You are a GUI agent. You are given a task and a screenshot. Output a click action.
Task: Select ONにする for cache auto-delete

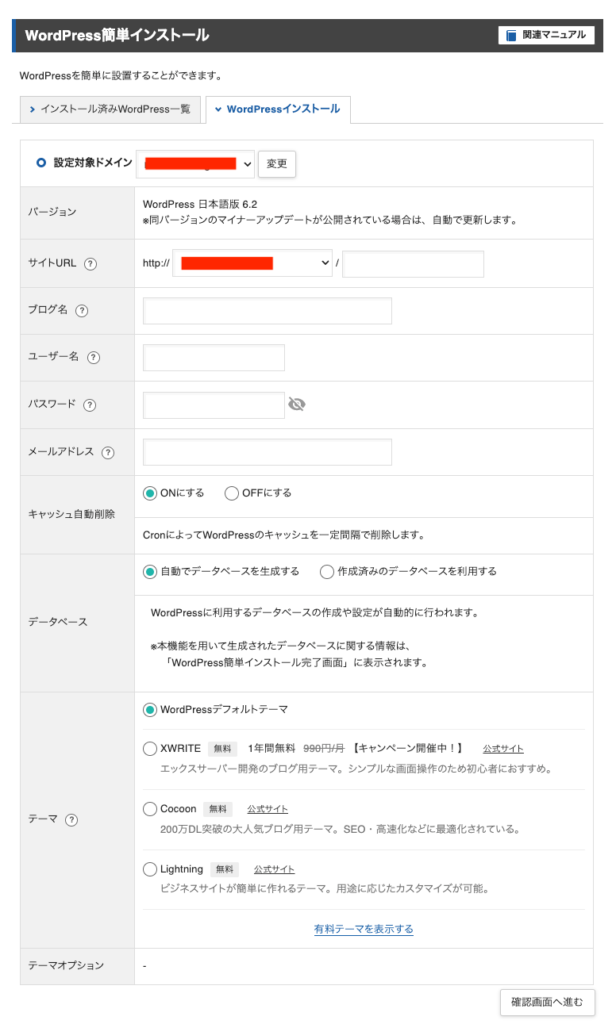coord(150,493)
